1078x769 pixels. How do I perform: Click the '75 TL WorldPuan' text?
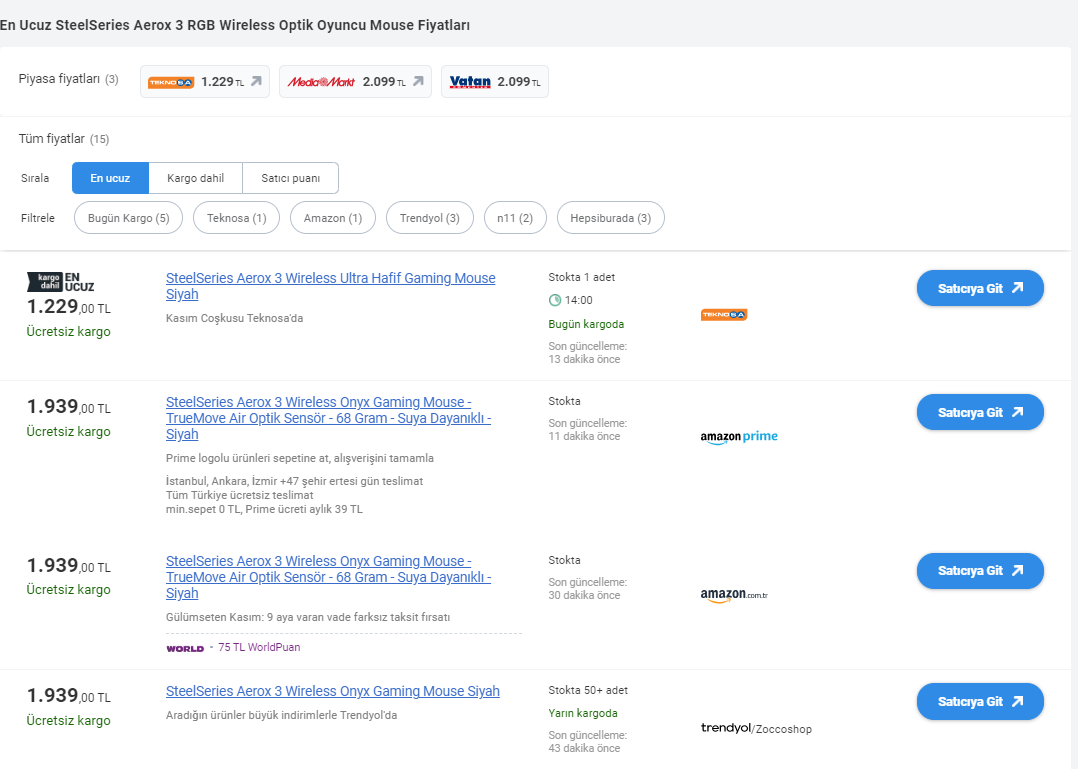[x=259, y=647]
